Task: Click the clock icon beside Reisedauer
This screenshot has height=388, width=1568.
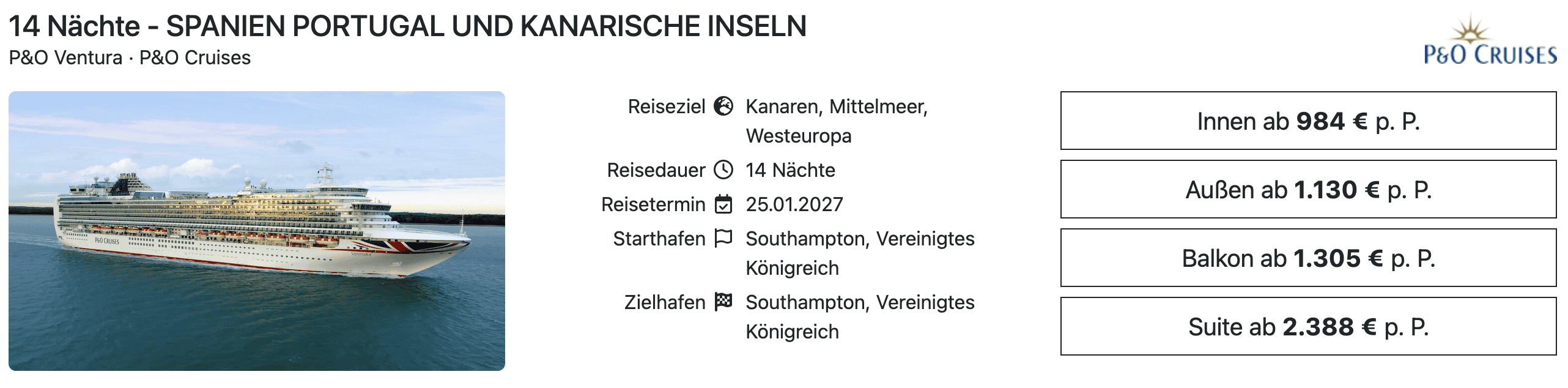Action: coord(725,170)
